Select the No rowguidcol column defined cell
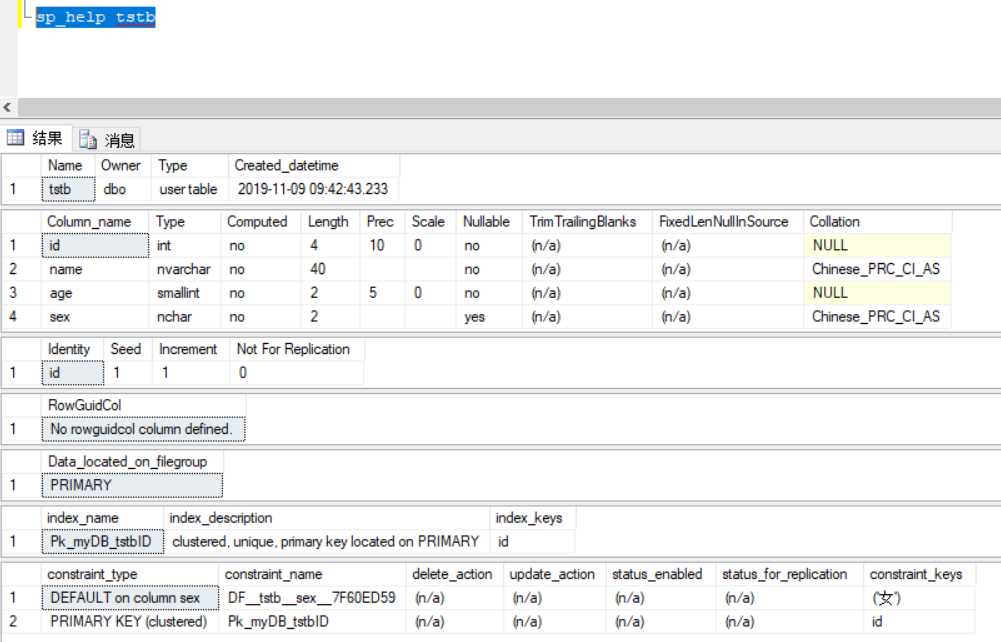The height and width of the screenshot is (642, 1001). pyautogui.click(x=144, y=429)
